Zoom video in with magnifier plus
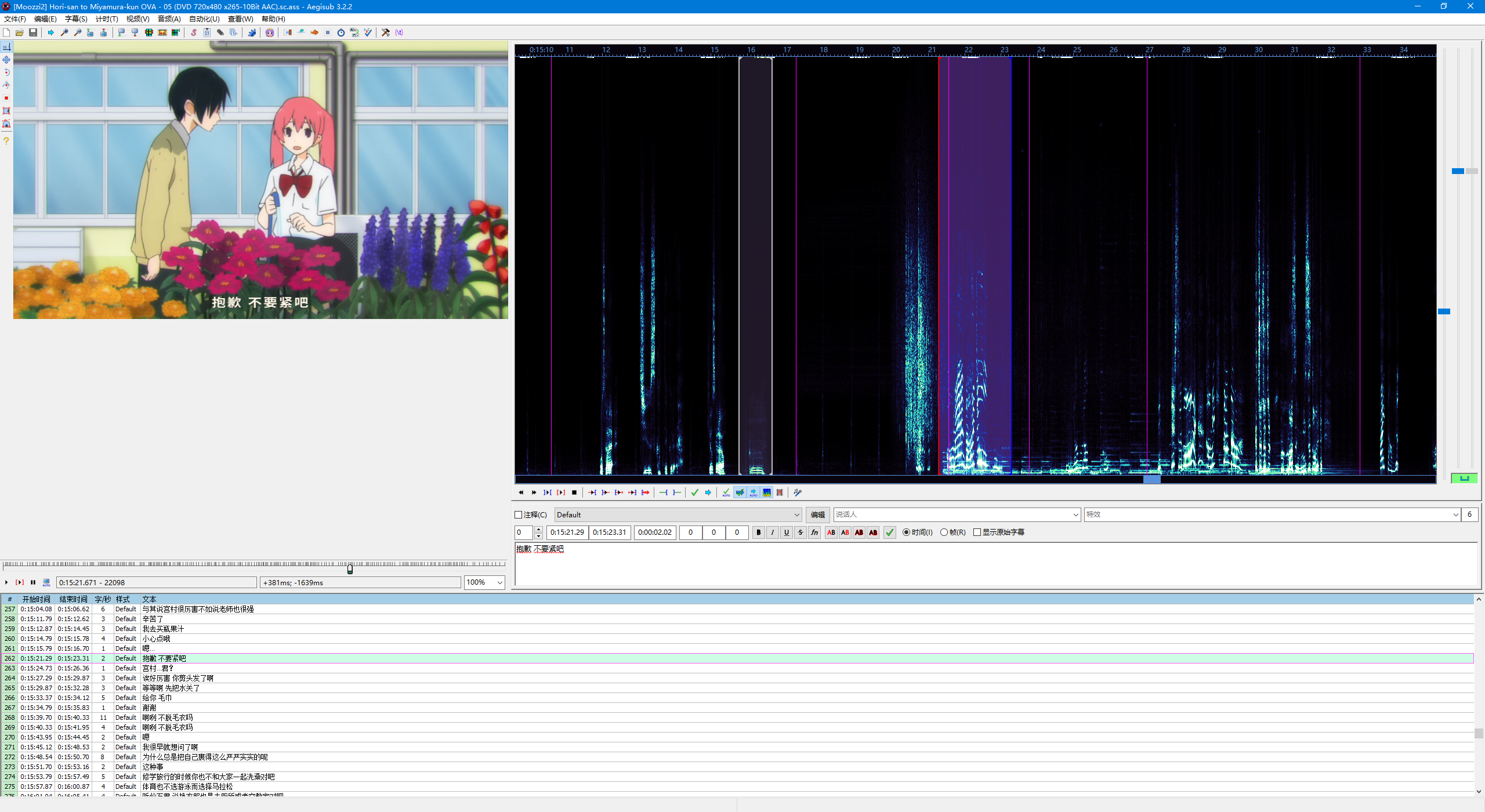This screenshot has height=812, width=1485. 64,32
